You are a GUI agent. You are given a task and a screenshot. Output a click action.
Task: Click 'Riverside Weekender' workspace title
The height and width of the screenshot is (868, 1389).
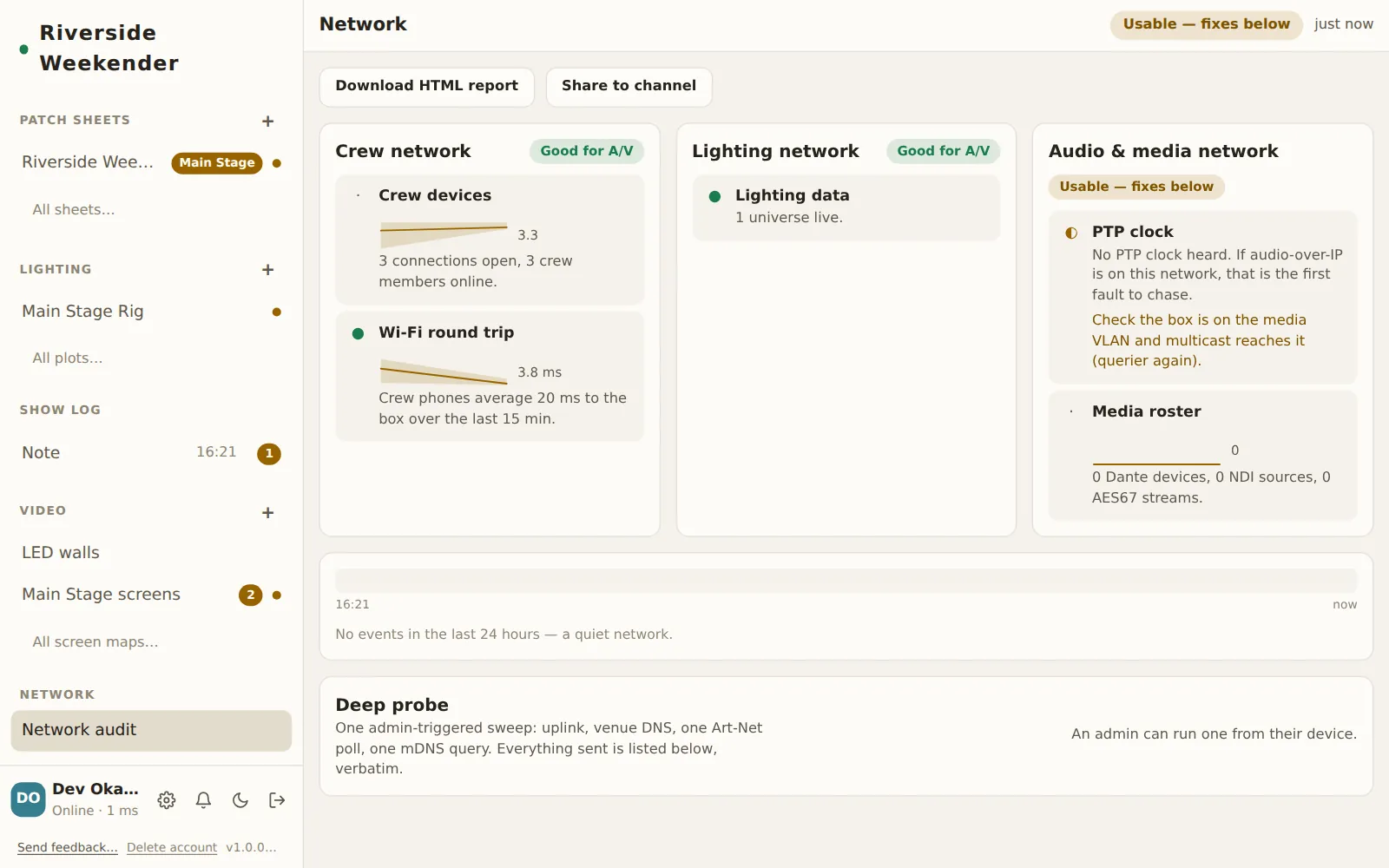click(109, 49)
